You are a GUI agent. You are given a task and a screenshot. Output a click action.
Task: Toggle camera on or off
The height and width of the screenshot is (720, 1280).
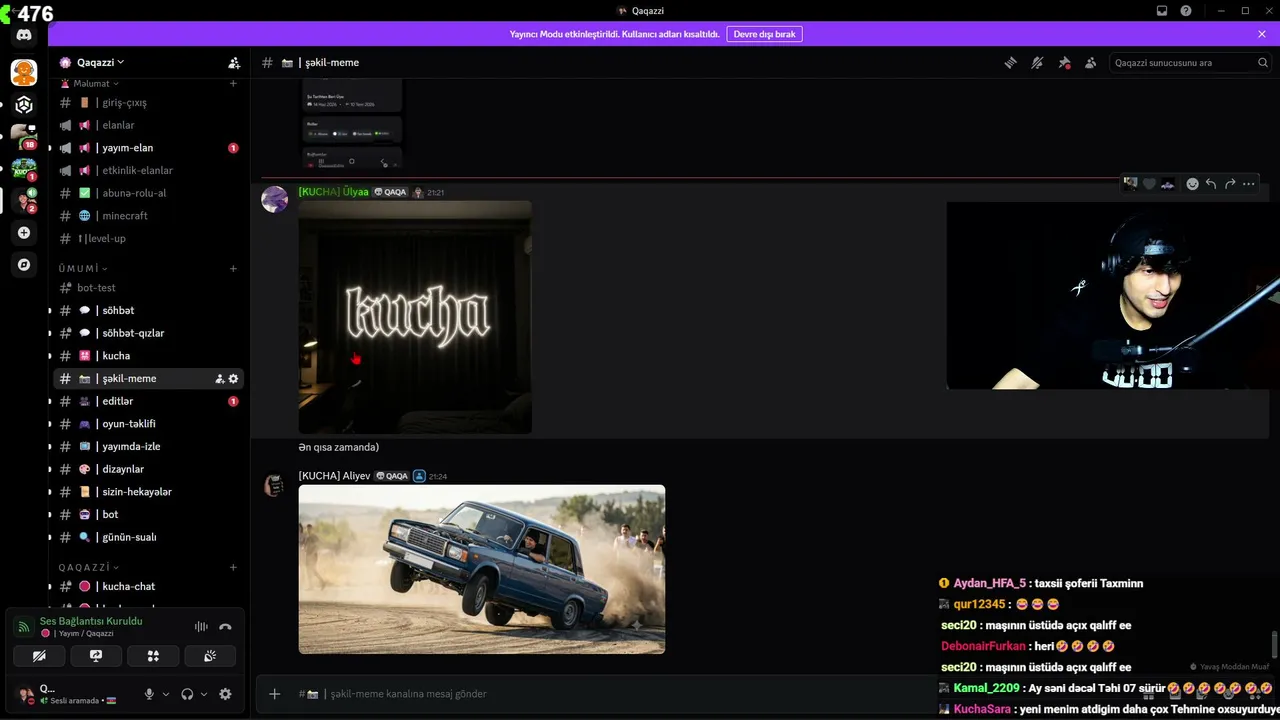point(39,656)
